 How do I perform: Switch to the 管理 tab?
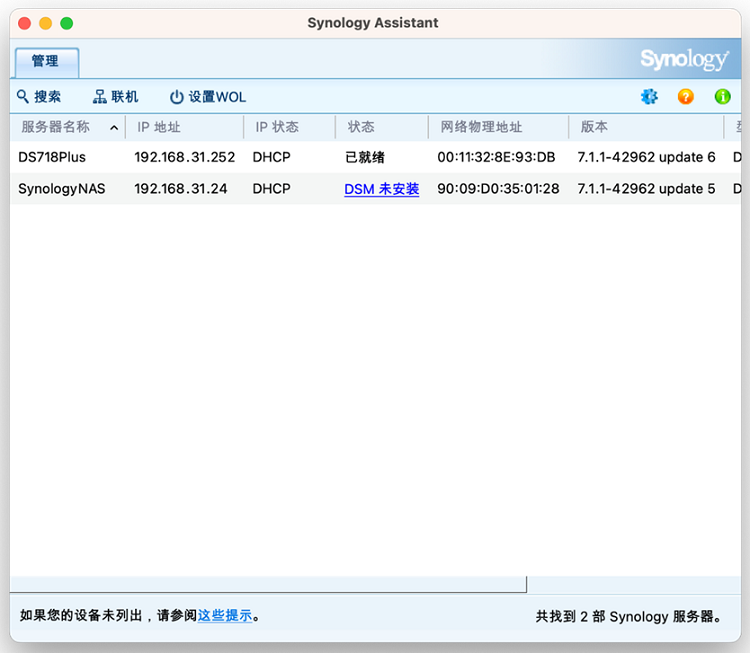(x=45, y=61)
